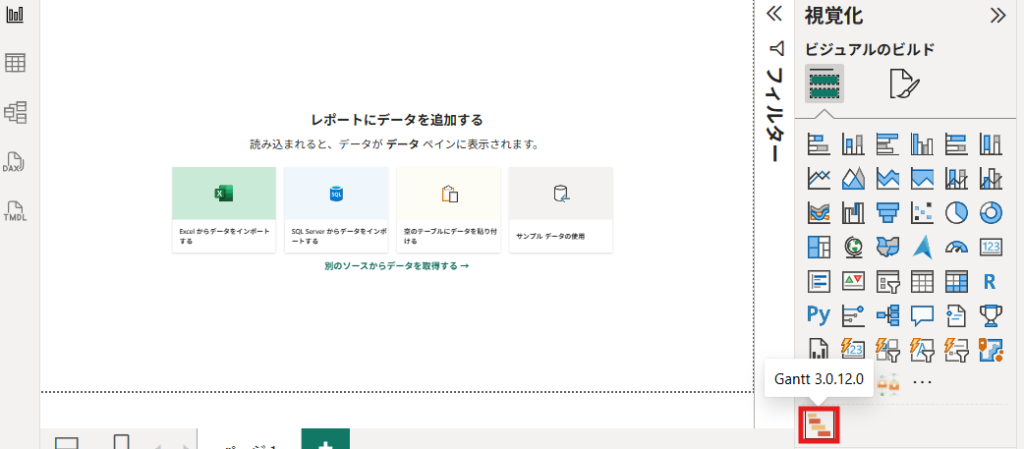Open the DAX query view
This screenshot has width=1024, height=449.
15,162
